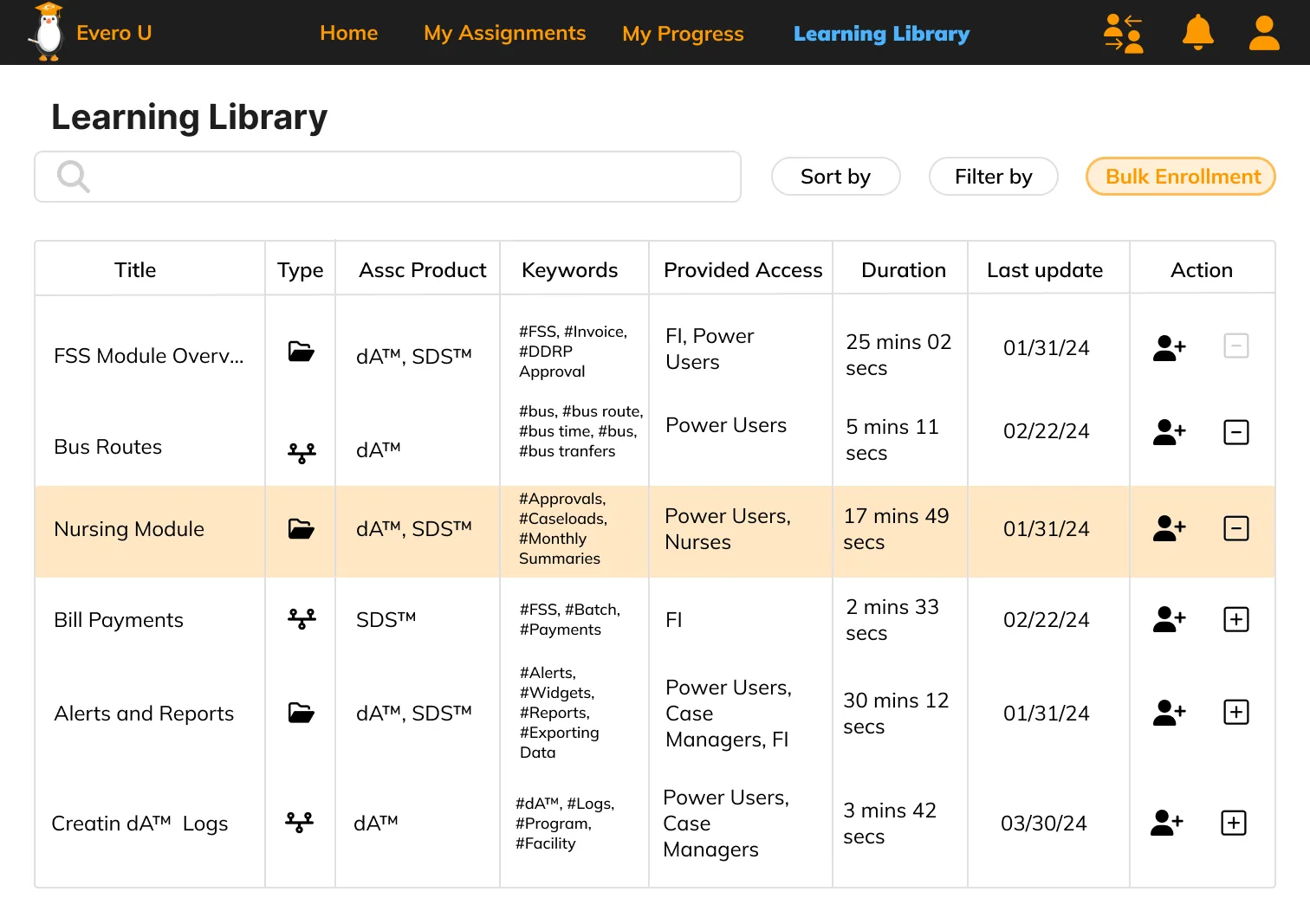Toggle plus box for Alerts and Reports row
The image size is (1310, 924).
[x=1236, y=712]
